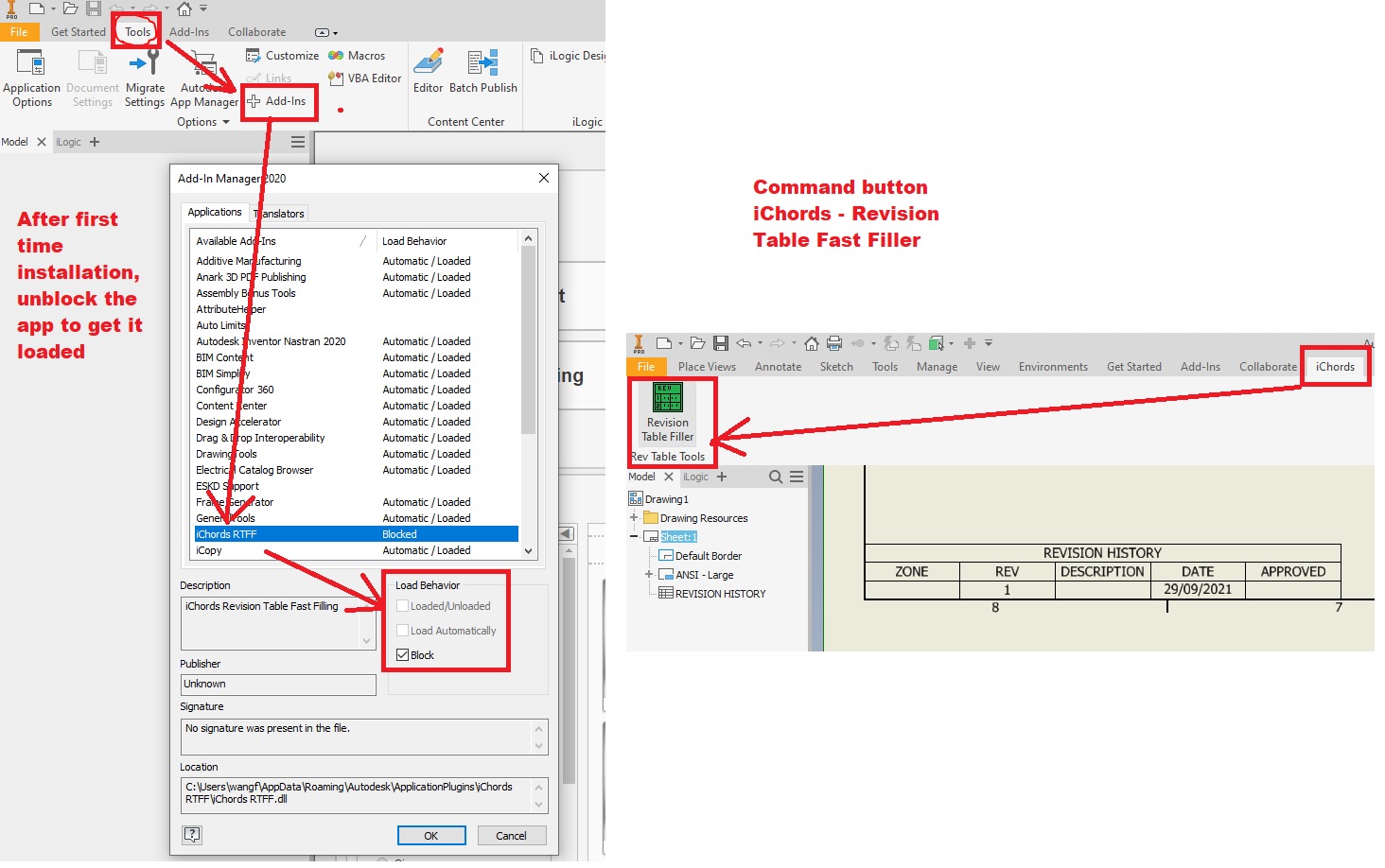This screenshot has height=868, width=1385.
Task: Cancel the Add-In Manager dialog
Action: (511, 836)
